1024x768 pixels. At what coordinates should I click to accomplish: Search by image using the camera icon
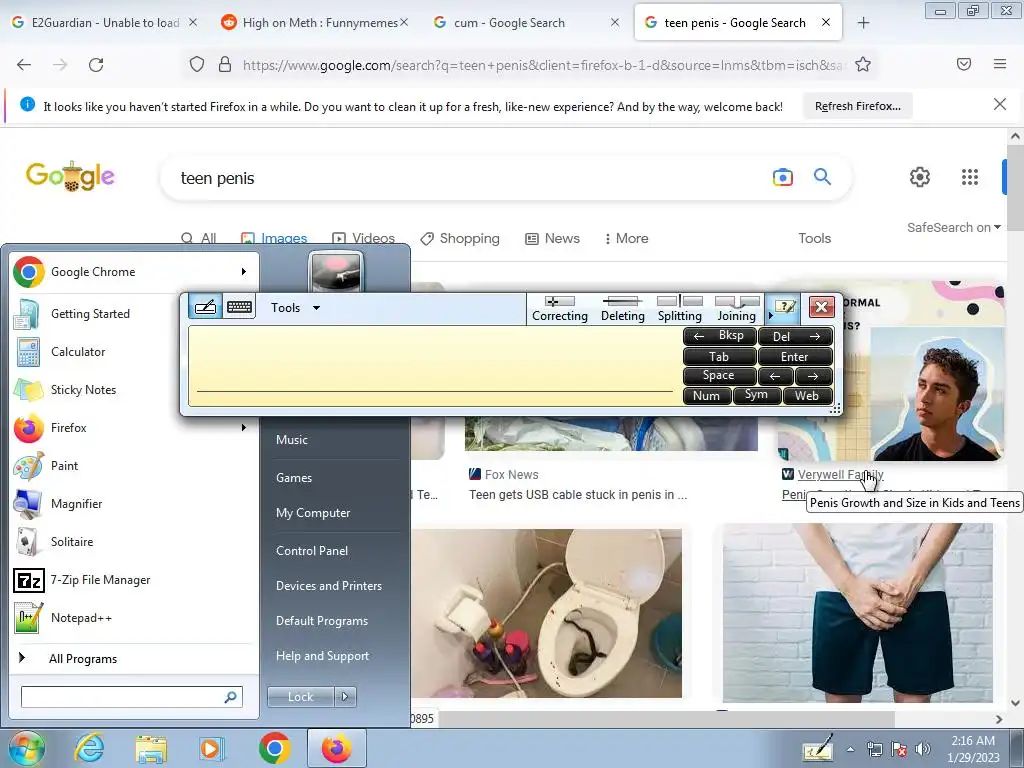[782, 177]
